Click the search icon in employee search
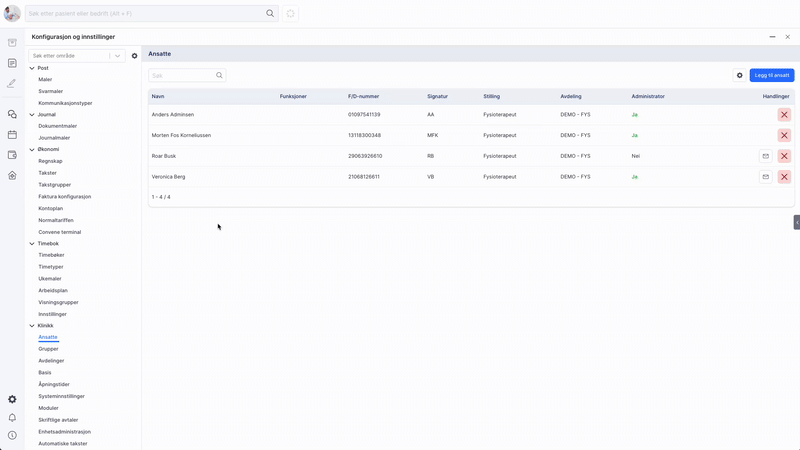The width and height of the screenshot is (800, 450). pyautogui.click(x=219, y=75)
